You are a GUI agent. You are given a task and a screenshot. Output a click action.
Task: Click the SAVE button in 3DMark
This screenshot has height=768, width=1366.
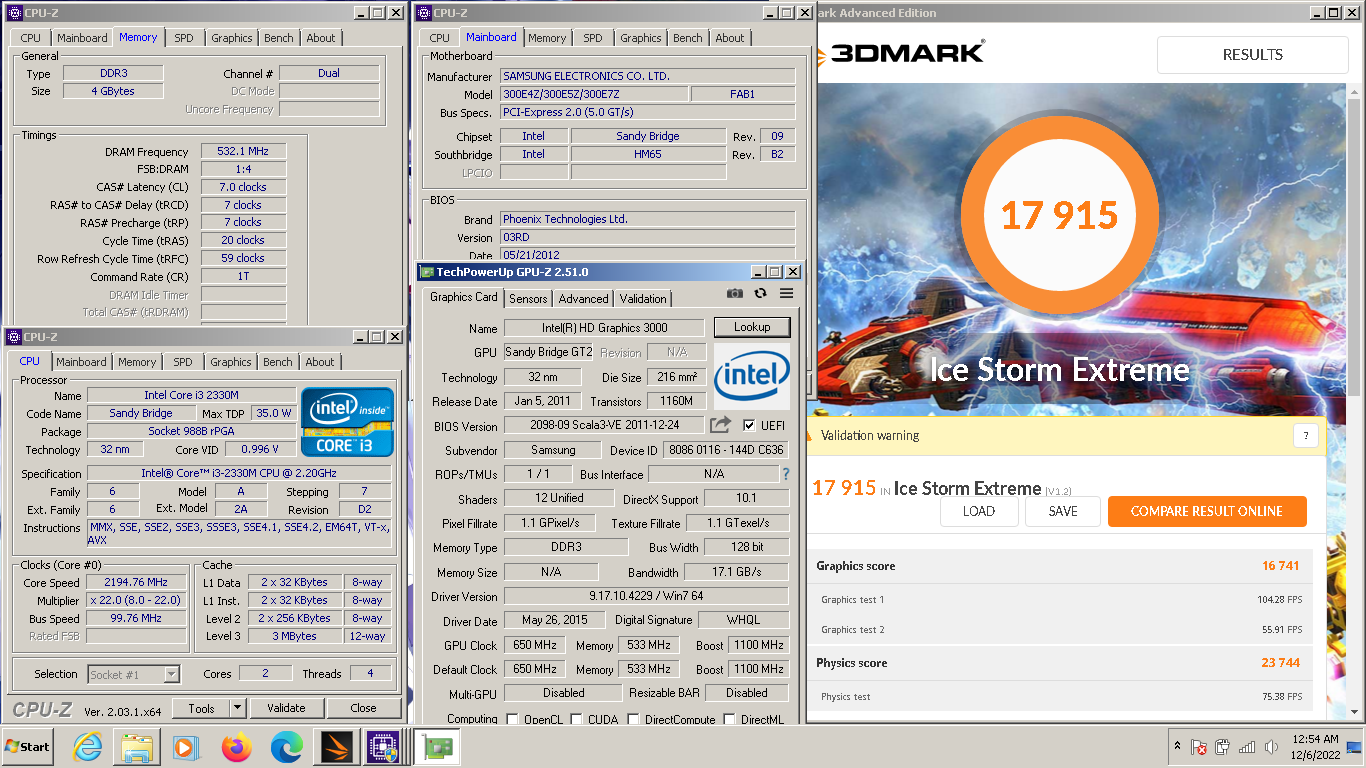1063,511
